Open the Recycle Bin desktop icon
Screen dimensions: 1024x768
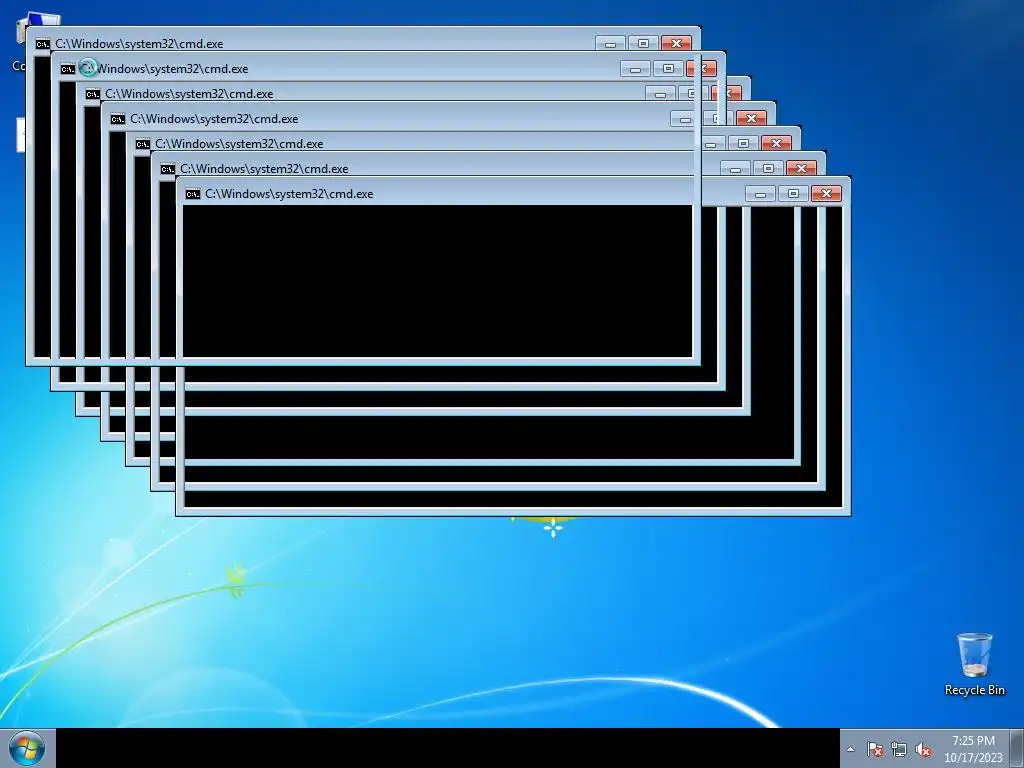coord(974,664)
